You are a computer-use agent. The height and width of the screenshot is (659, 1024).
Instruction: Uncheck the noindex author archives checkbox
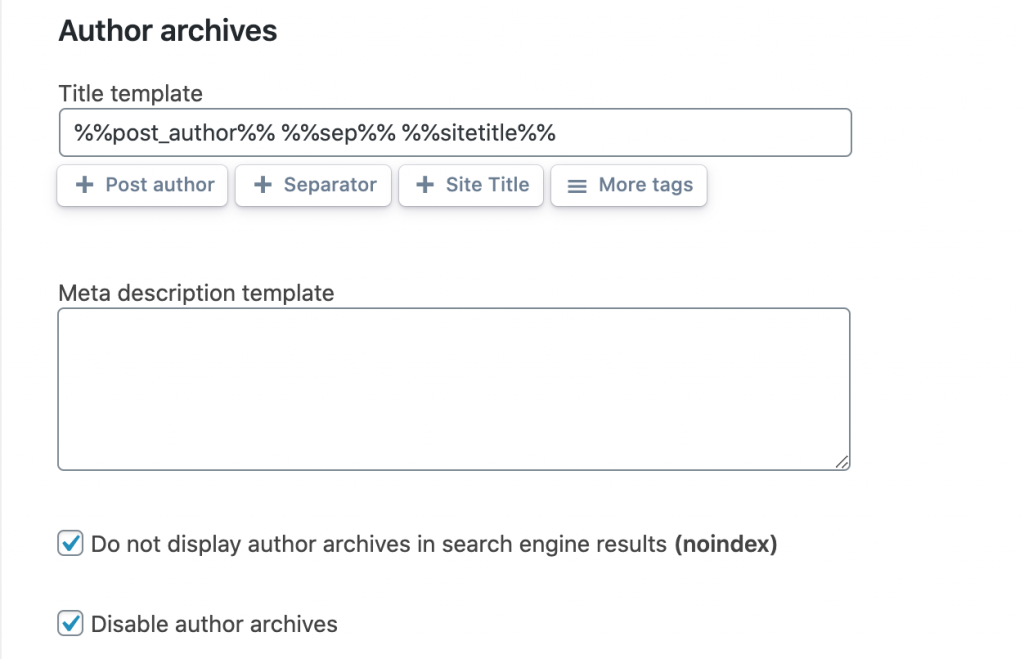click(70, 544)
